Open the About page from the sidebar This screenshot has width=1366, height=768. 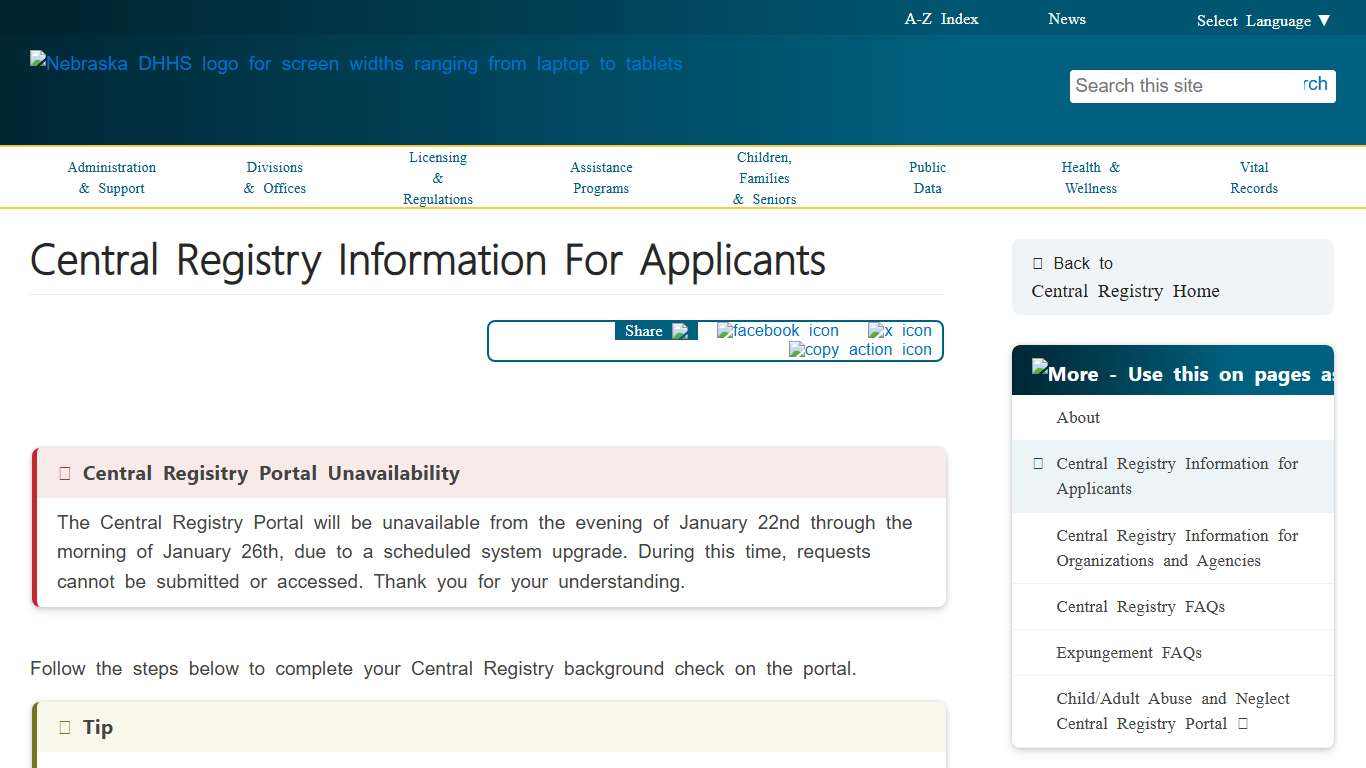[1077, 417]
